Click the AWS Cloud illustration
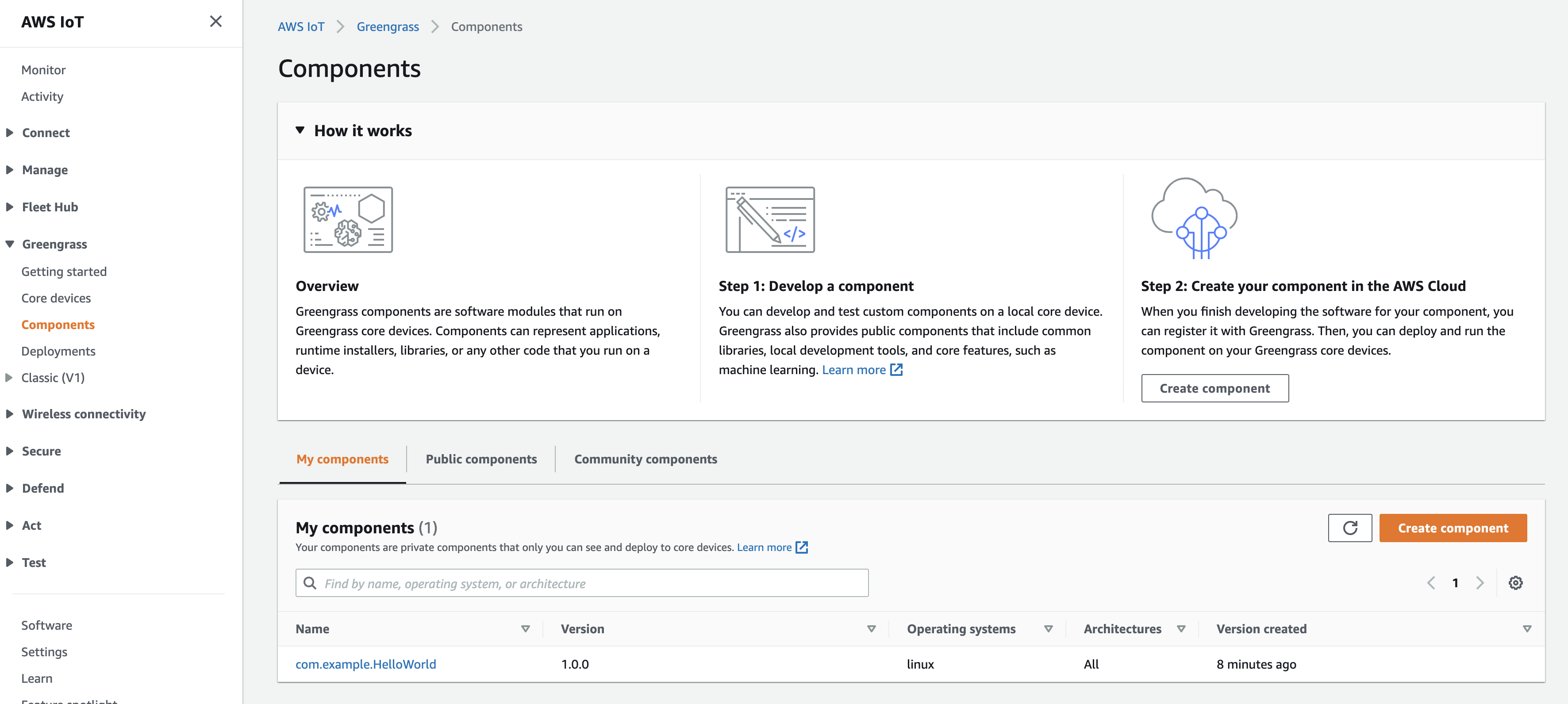The width and height of the screenshot is (1568, 704). (1194, 218)
